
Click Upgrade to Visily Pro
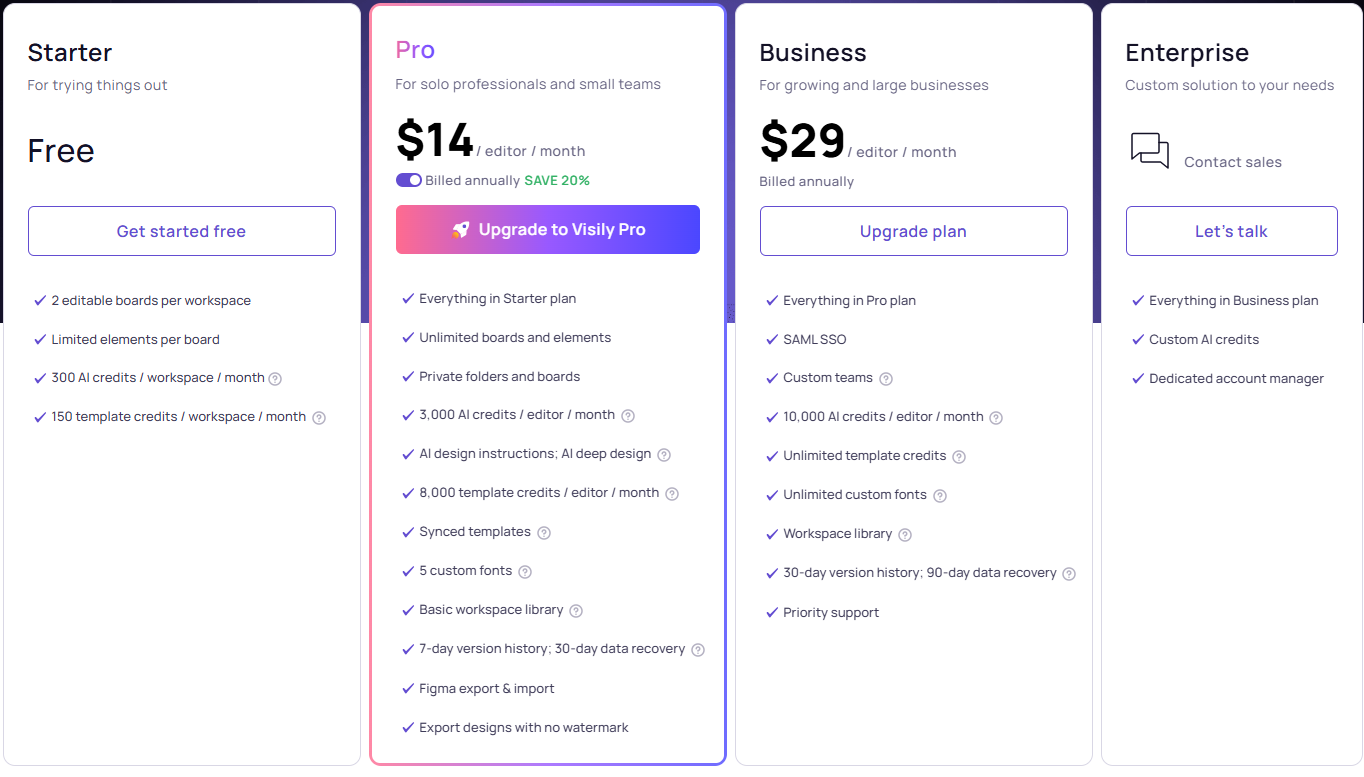click(x=547, y=229)
